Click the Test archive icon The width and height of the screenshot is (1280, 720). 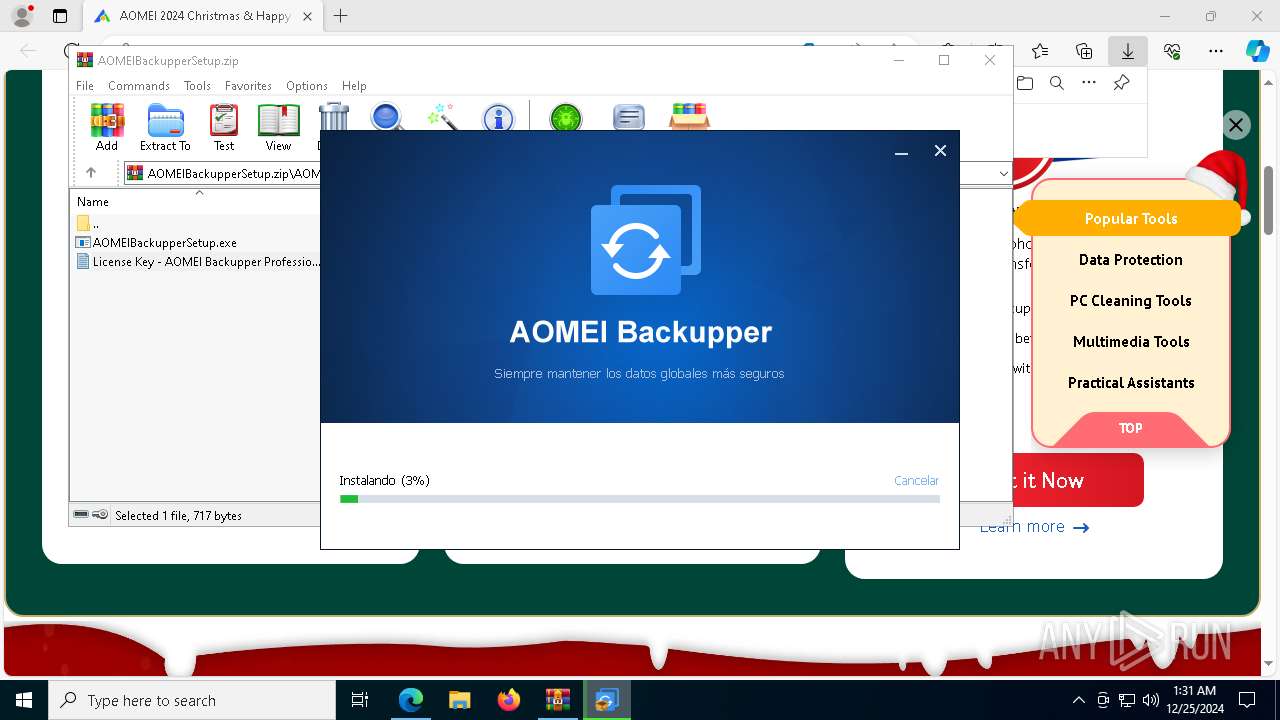(224, 127)
